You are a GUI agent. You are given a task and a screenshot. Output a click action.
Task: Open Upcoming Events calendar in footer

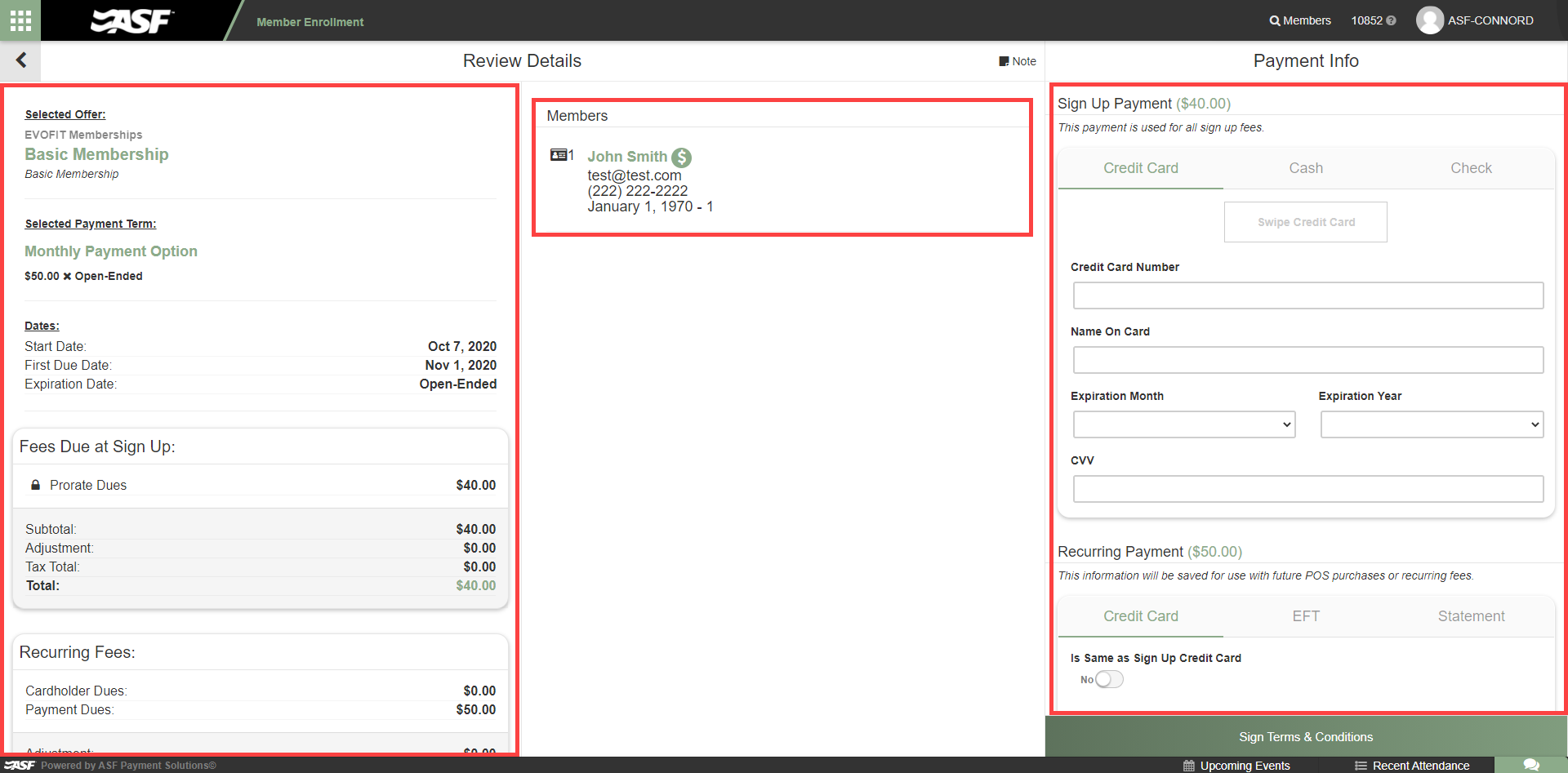click(x=1236, y=766)
